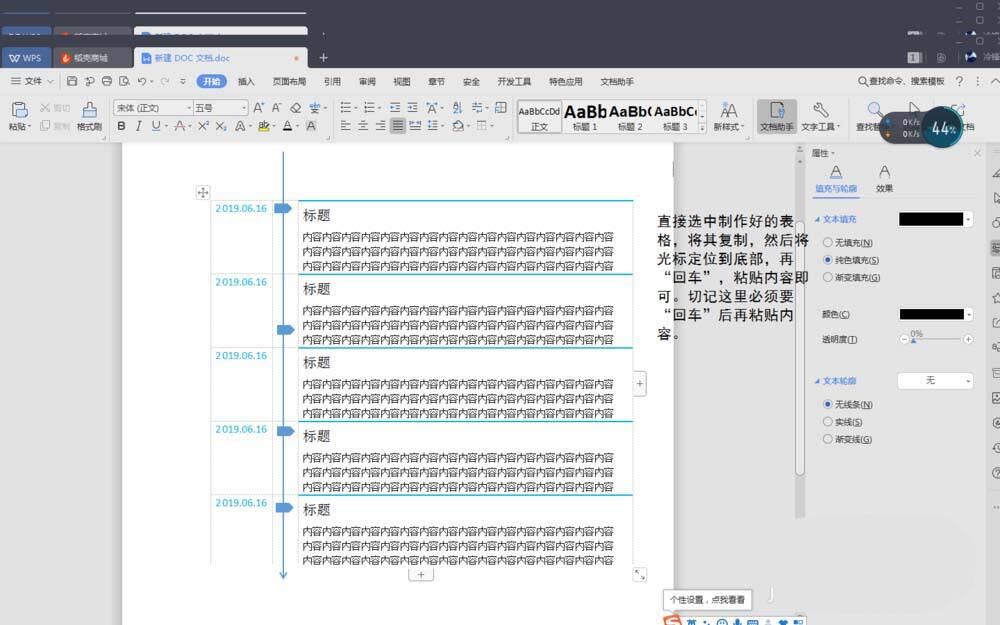
Task: Open the 文字工具 (Text Tool) menu
Action: (x=820, y=116)
